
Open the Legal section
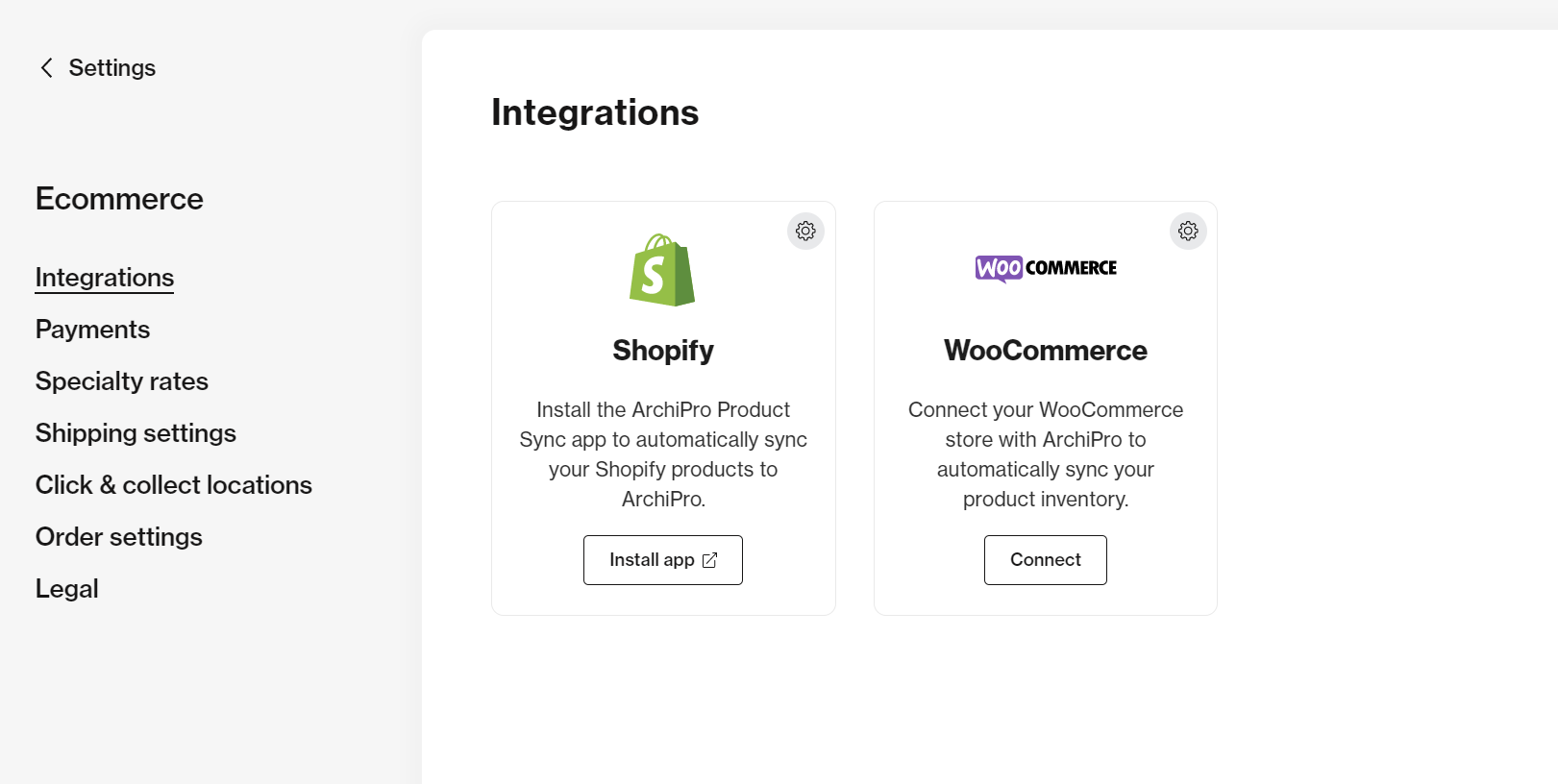pyautogui.click(x=67, y=589)
